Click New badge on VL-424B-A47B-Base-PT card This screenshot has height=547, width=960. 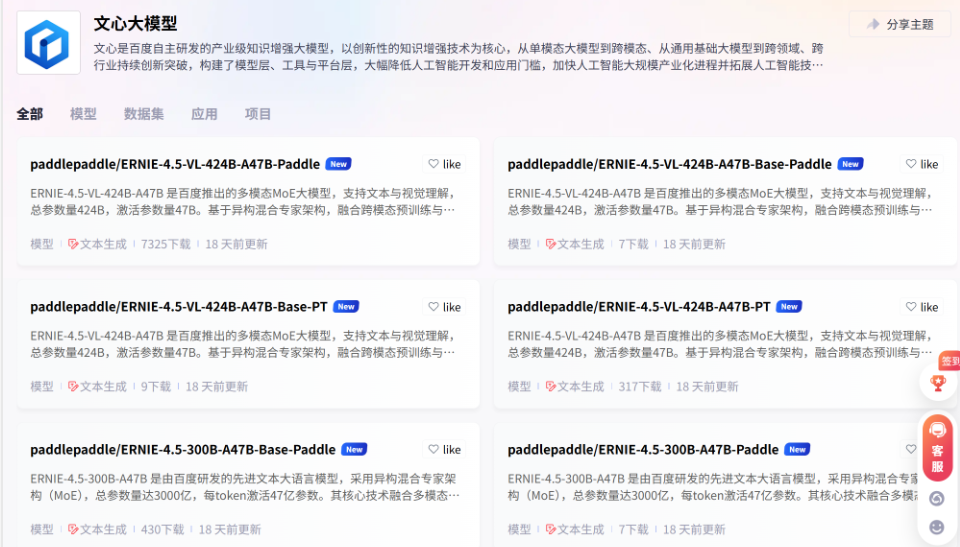point(346,307)
